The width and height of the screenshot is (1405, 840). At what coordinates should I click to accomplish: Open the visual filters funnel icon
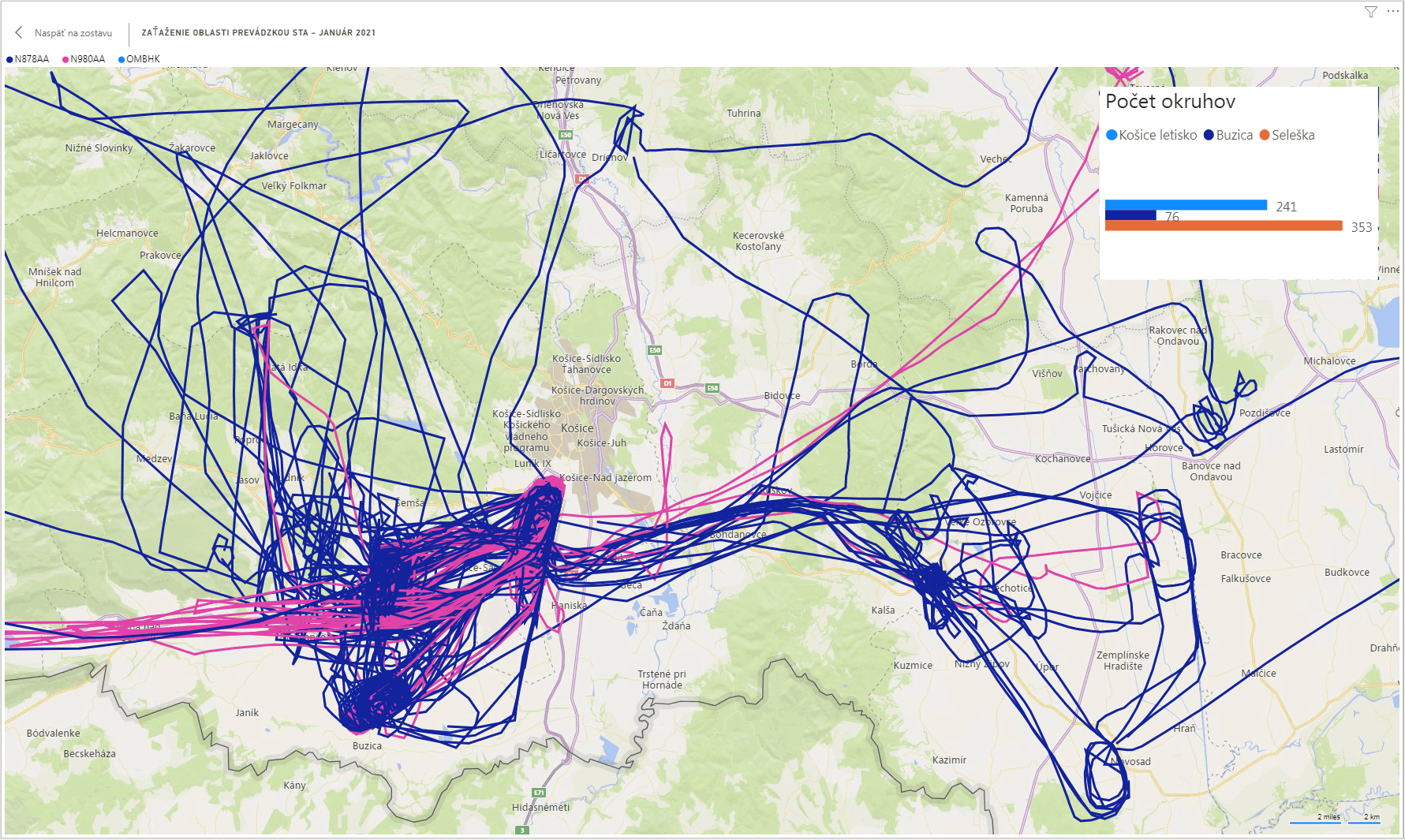[x=1371, y=12]
